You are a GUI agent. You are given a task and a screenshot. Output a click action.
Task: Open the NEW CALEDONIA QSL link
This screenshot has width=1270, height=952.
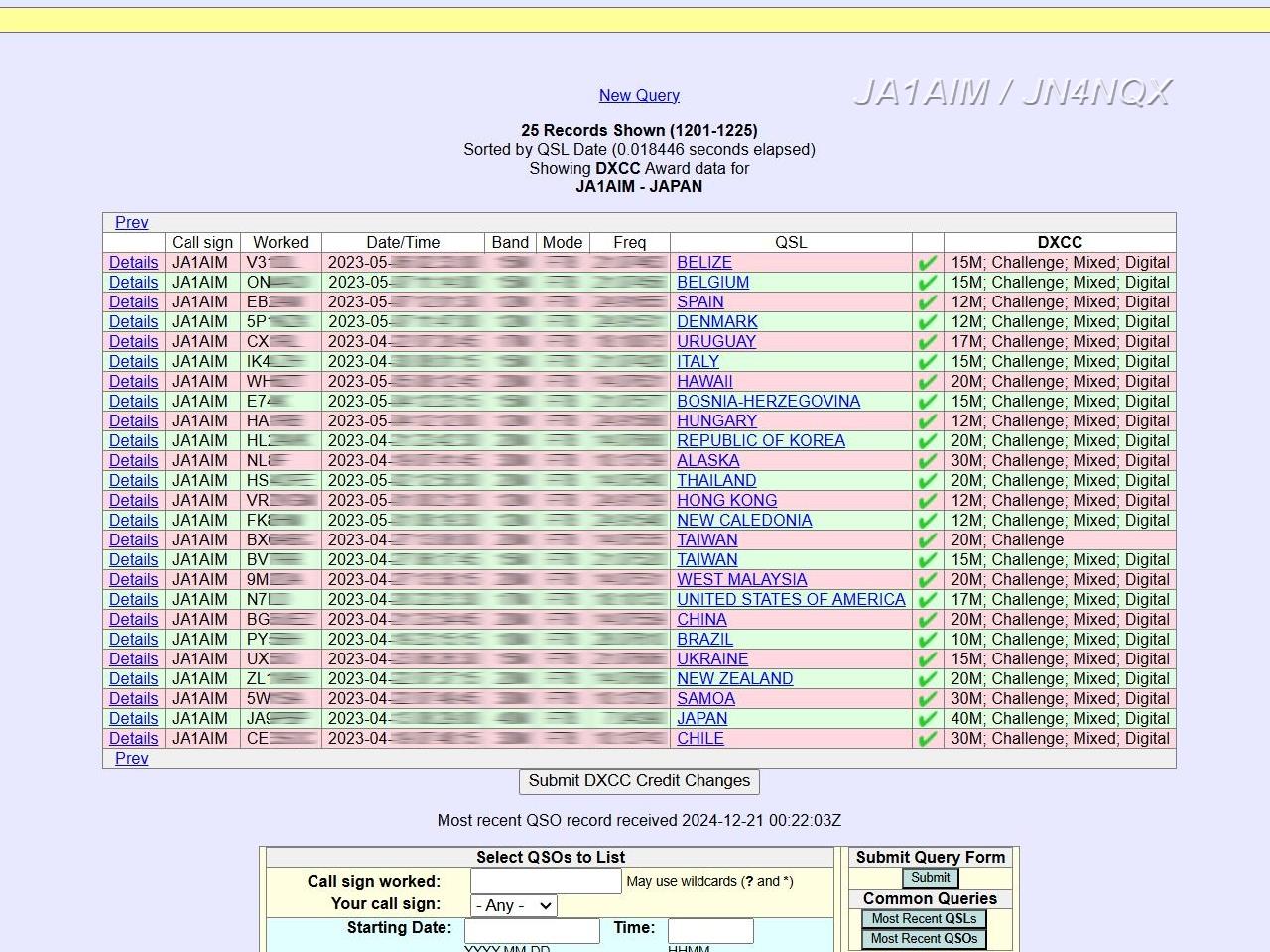click(x=744, y=521)
